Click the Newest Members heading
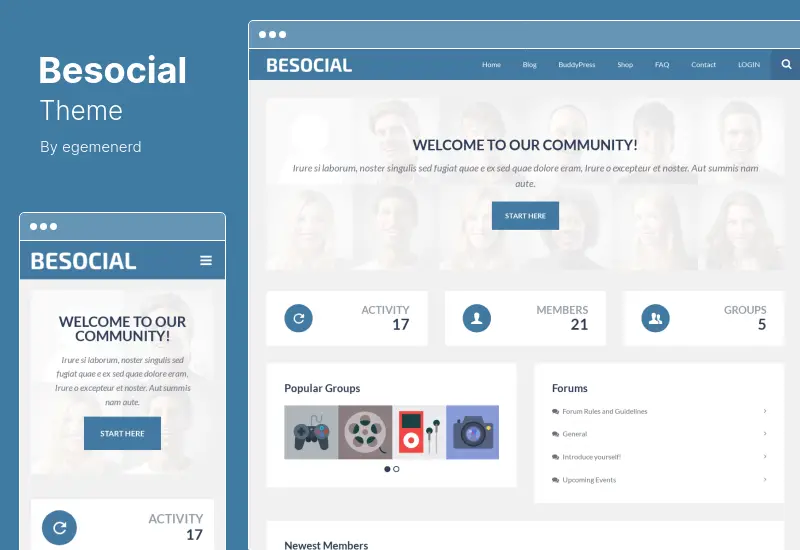The image size is (800, 550). point(326,545)
